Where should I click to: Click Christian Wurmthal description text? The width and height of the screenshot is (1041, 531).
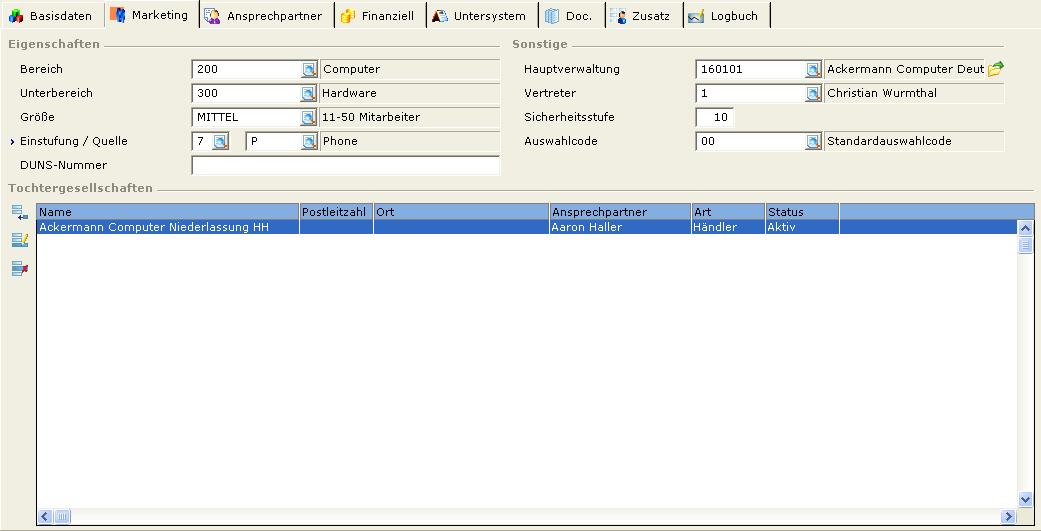(882, 93)
